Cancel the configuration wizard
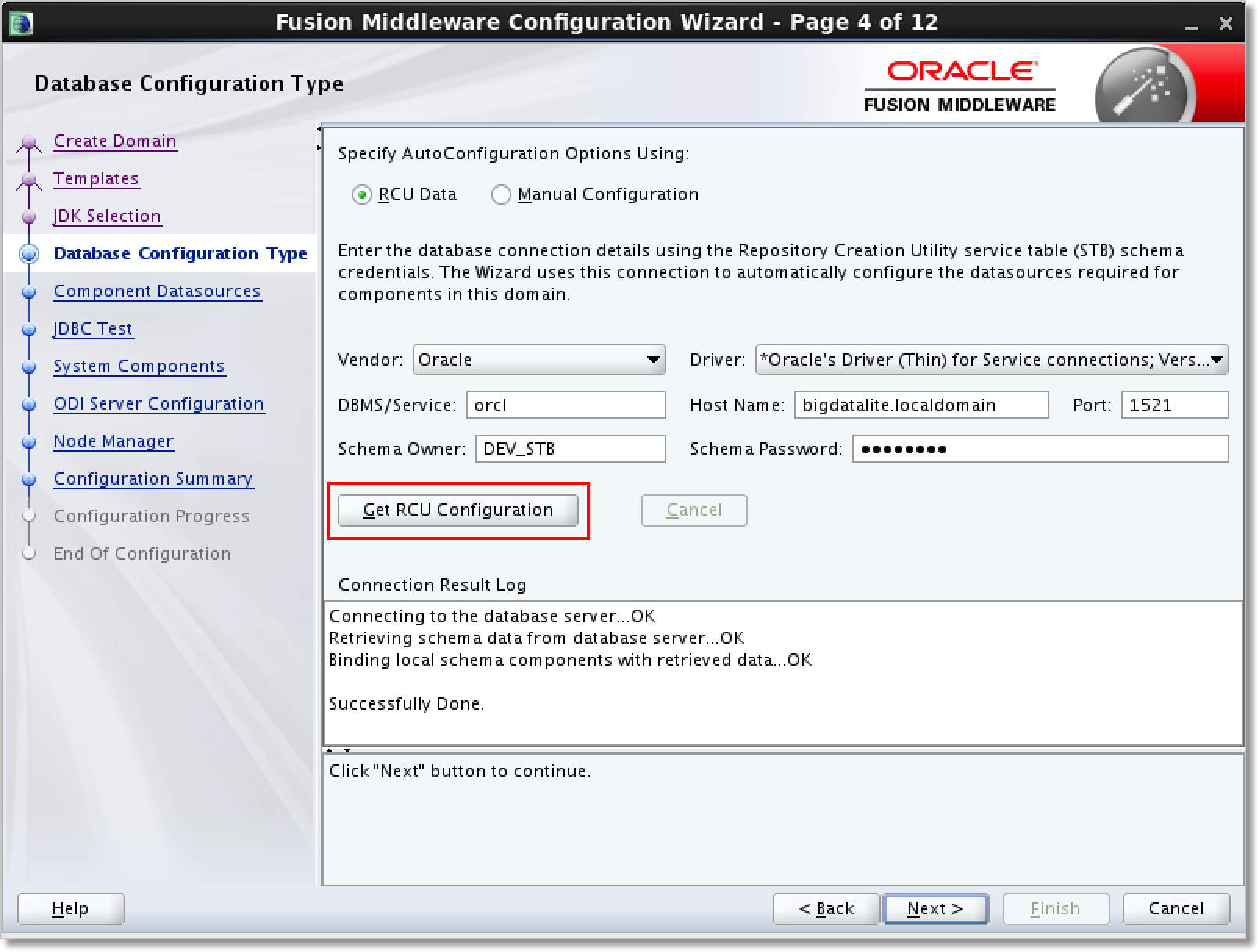 point(1176,908)
